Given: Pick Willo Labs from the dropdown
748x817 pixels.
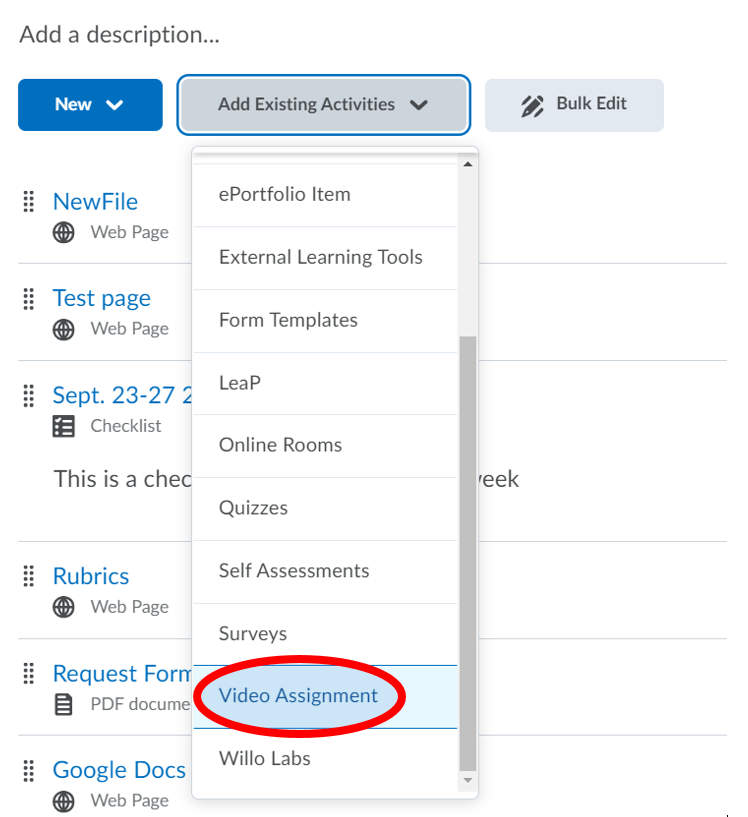Looking at the screenshot, I should pos(265,758).
